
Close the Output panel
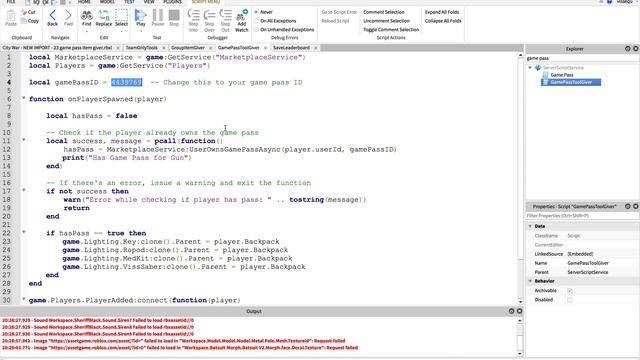(x=519, y=311)
